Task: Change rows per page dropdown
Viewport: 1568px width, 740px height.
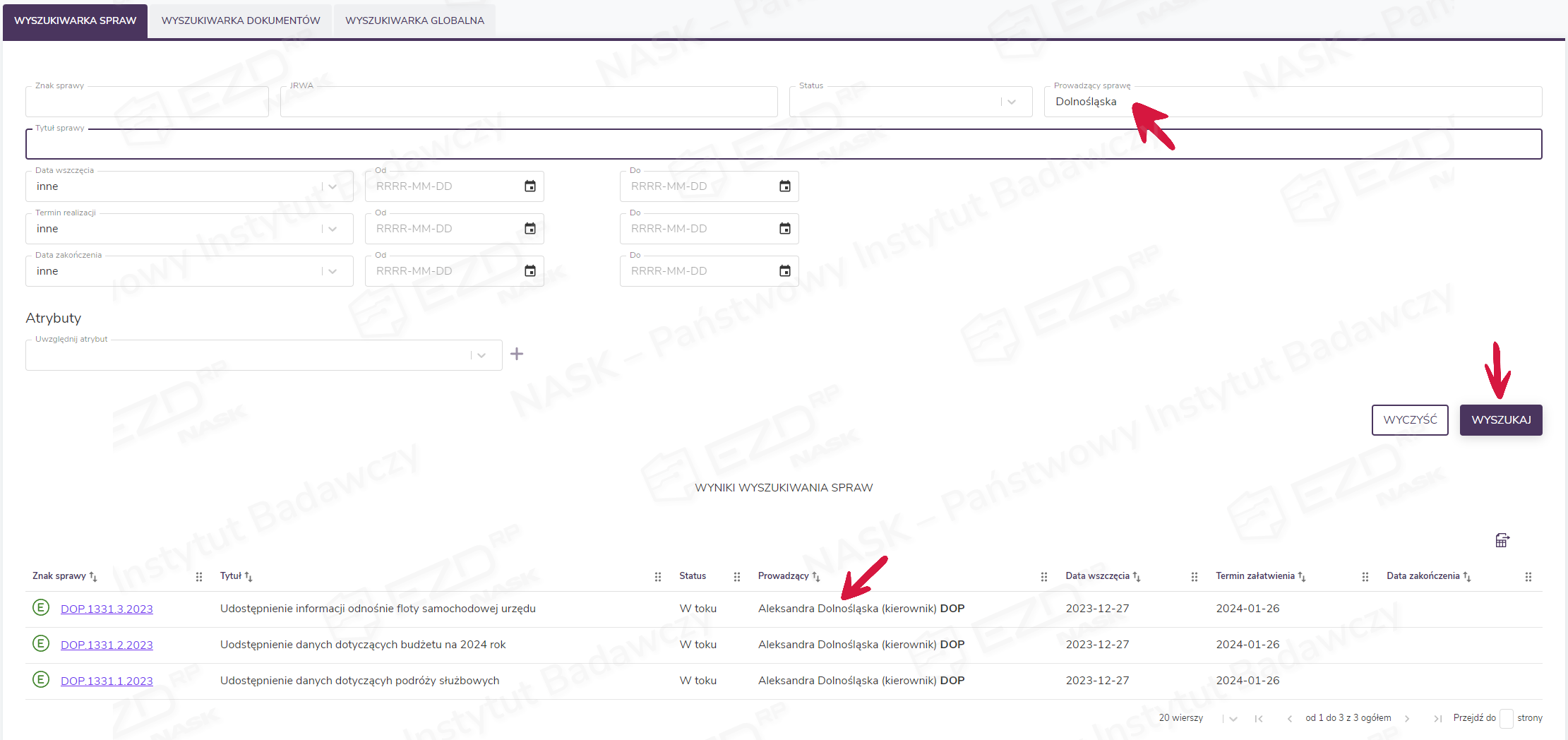Action: pos(1233,718)
